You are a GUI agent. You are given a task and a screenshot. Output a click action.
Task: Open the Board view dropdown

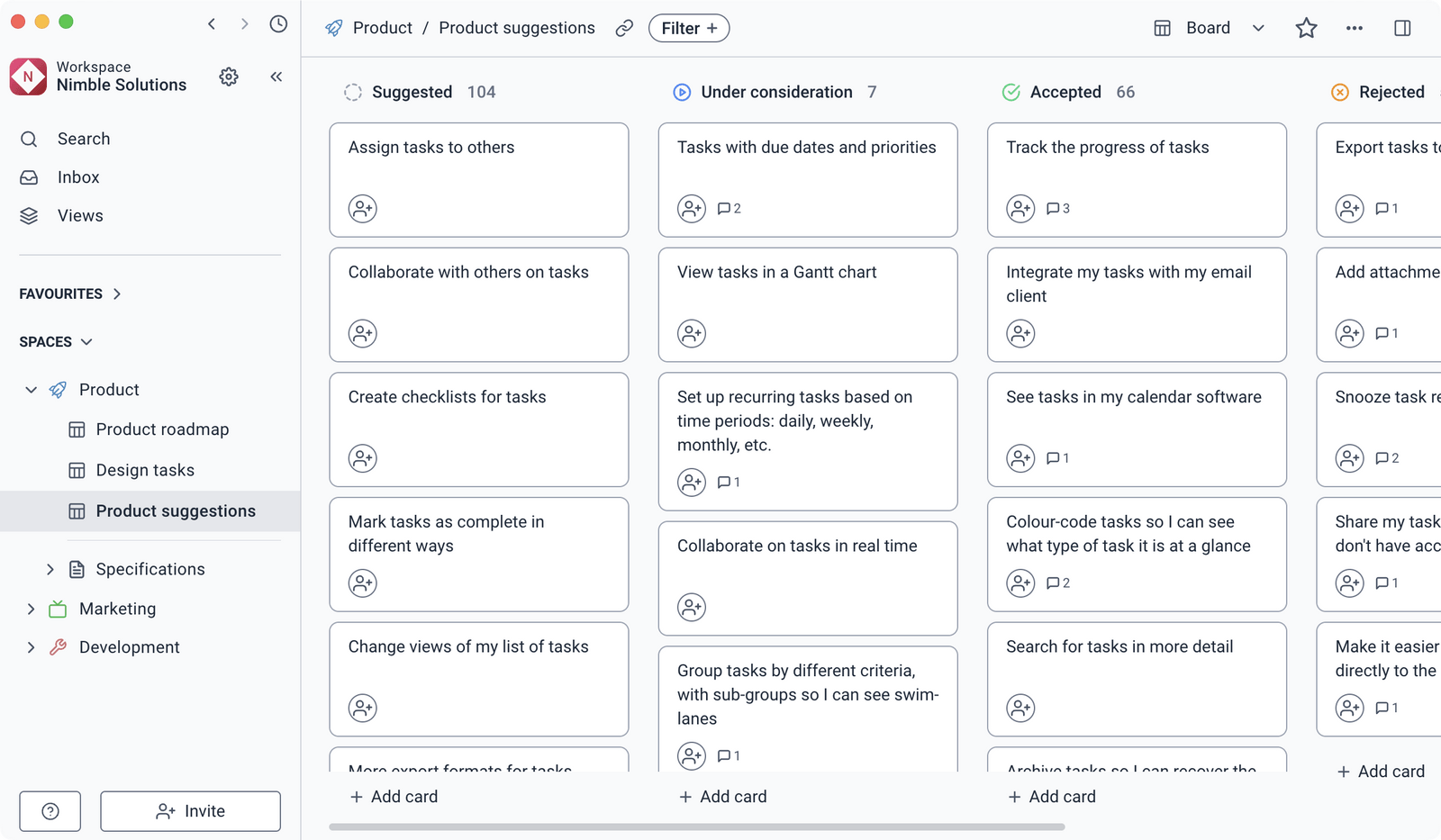click(1258, 28)
